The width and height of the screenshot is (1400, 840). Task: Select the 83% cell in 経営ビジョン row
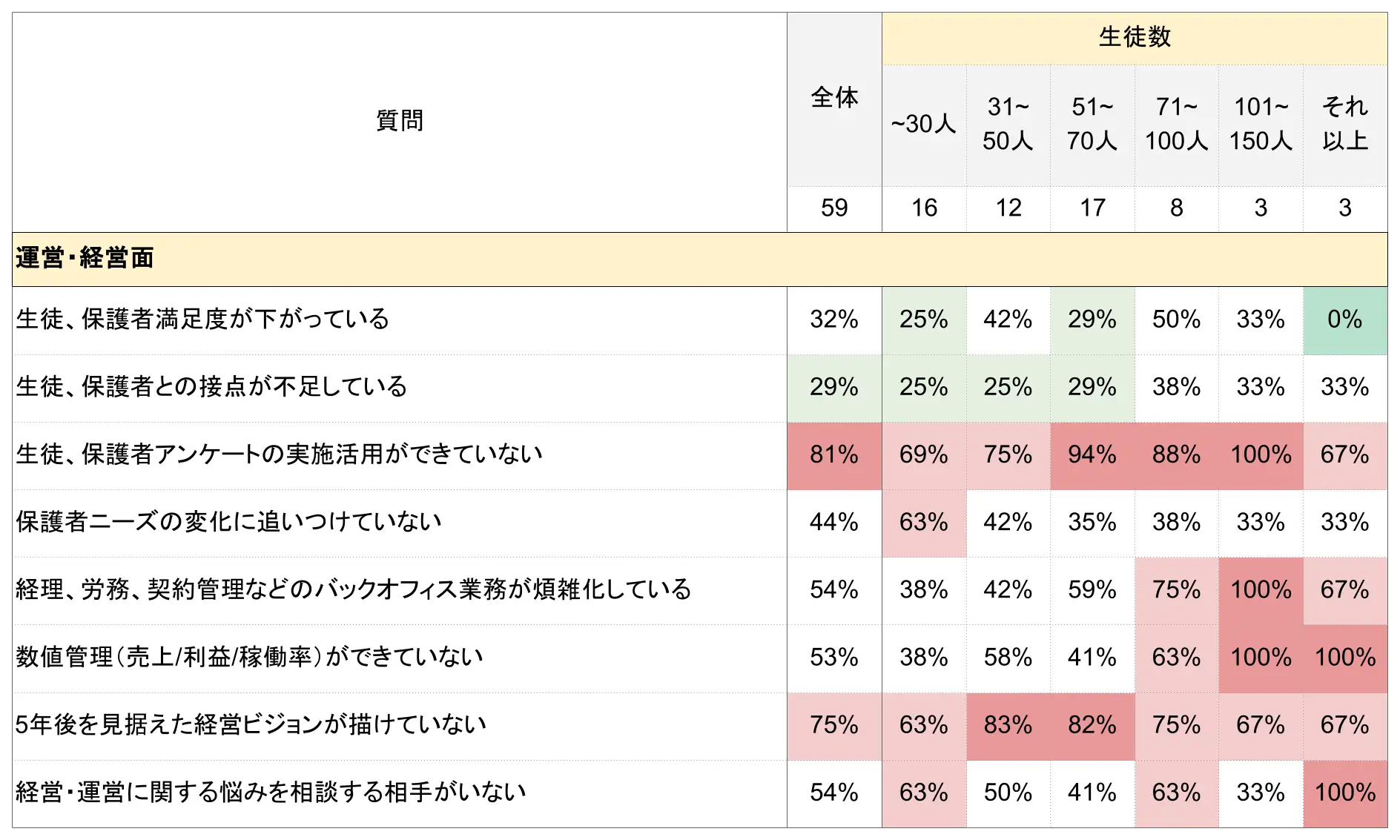[1008, 725]
